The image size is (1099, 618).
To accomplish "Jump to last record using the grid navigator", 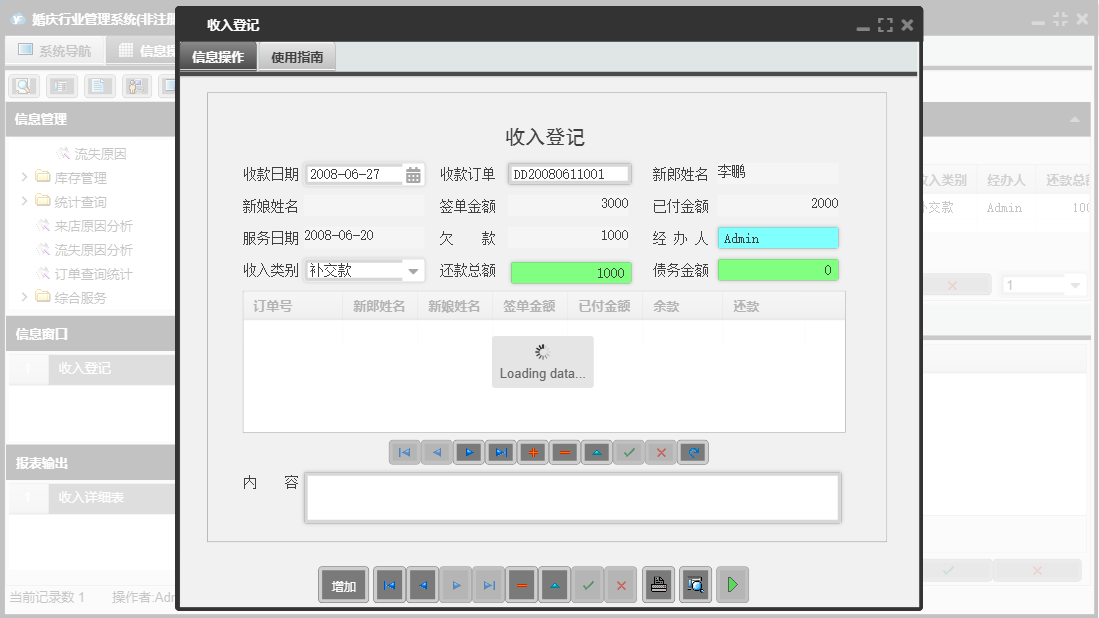I will pyautogui.click(x=500, y=452).
